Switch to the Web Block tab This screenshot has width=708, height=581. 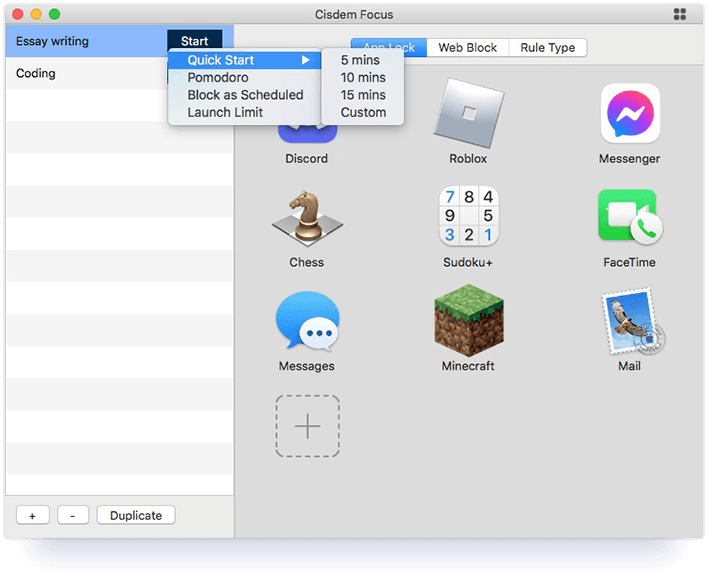(x=467, y=48)
